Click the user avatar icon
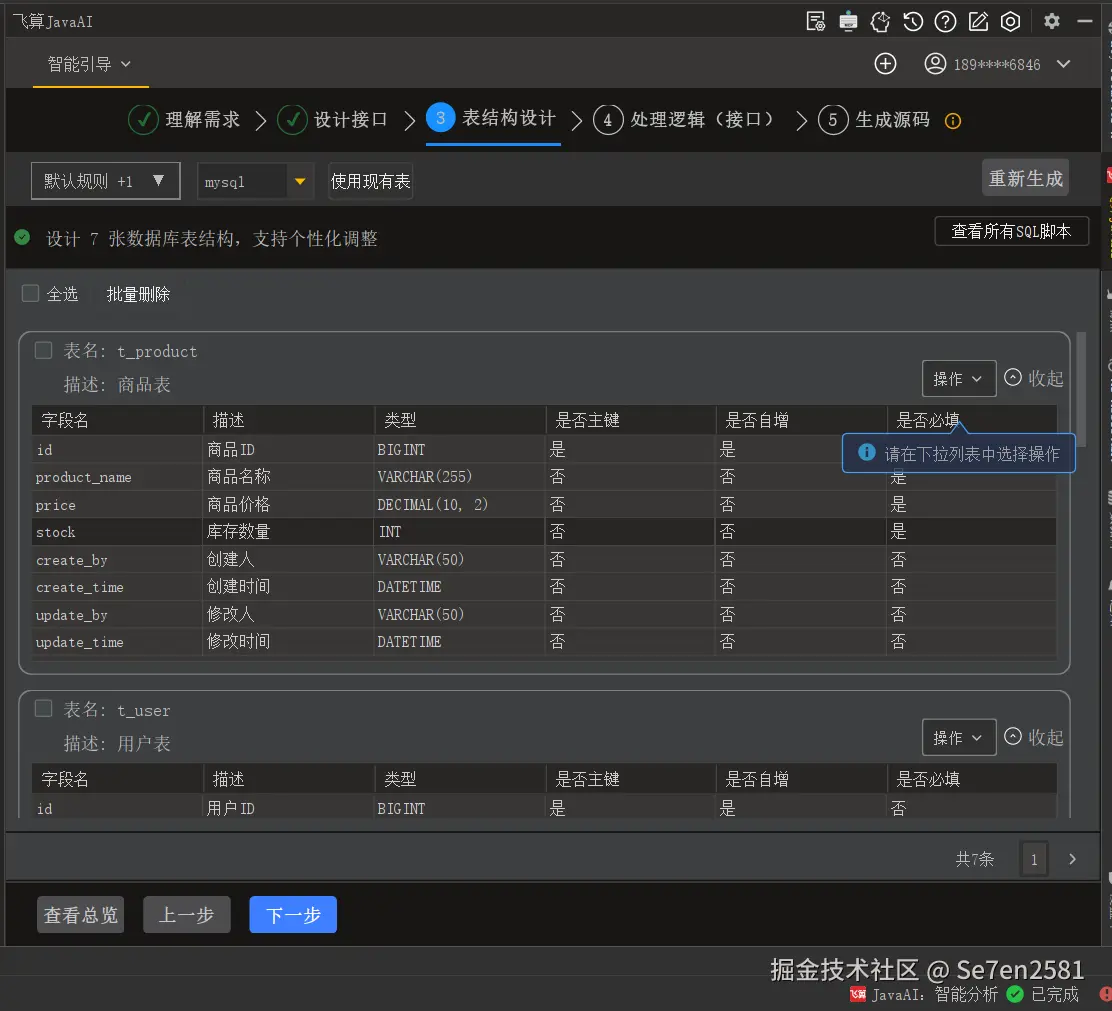Image resolution: width=1112 pixels, height=1011 pixels. click(x=935, y=64)
